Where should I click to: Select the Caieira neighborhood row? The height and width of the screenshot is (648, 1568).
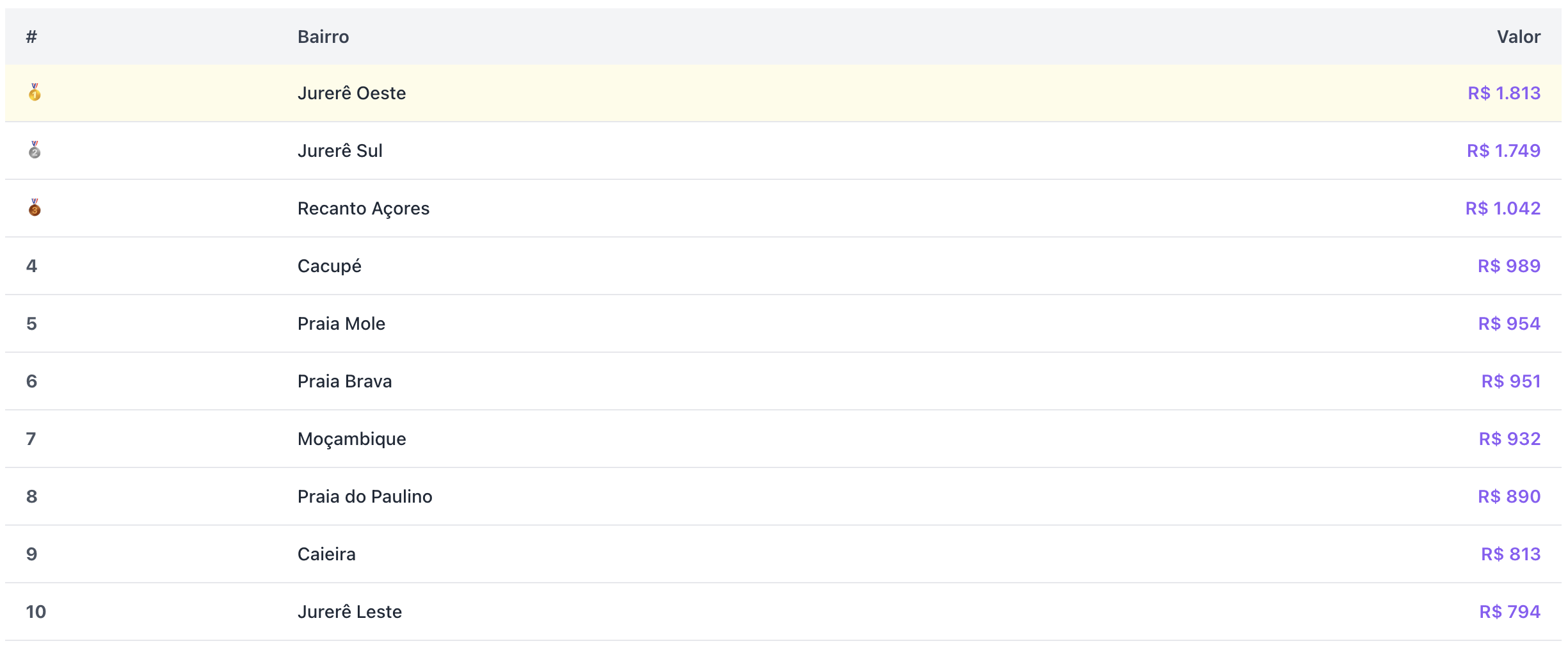point(326,555)
